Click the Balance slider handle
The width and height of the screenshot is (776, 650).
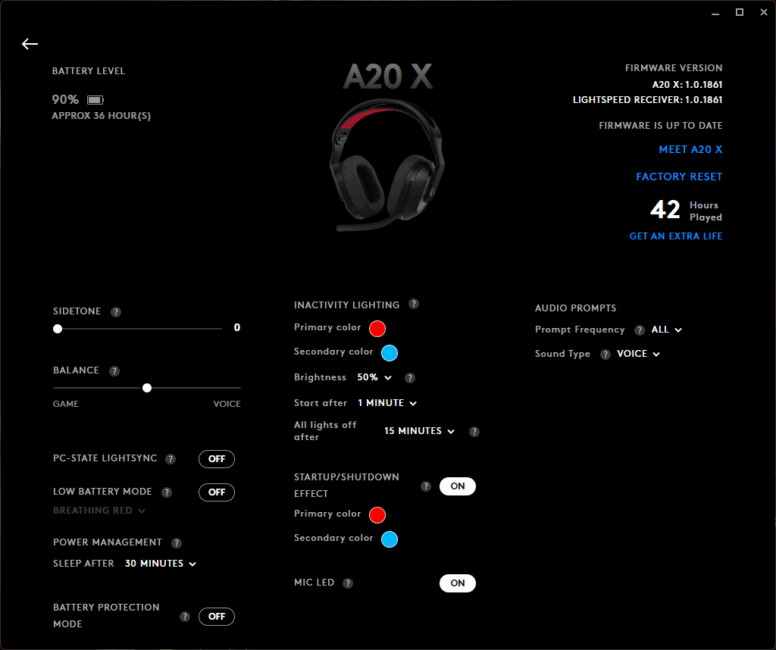147,388
